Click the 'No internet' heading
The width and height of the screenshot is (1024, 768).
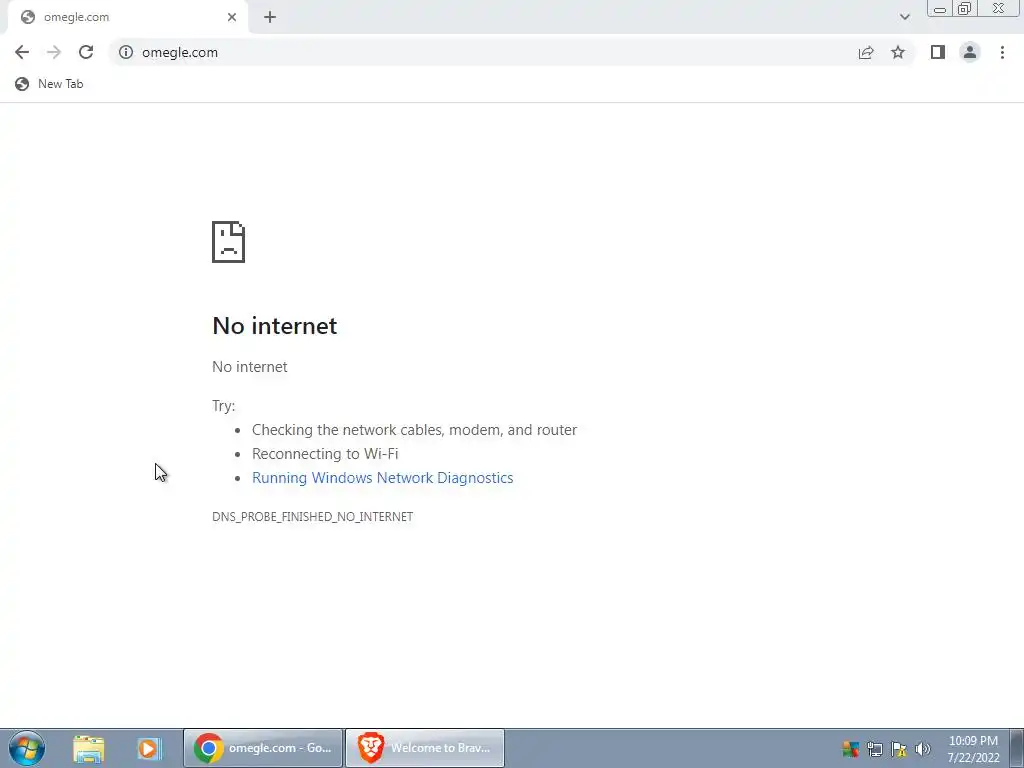point(275,326)
